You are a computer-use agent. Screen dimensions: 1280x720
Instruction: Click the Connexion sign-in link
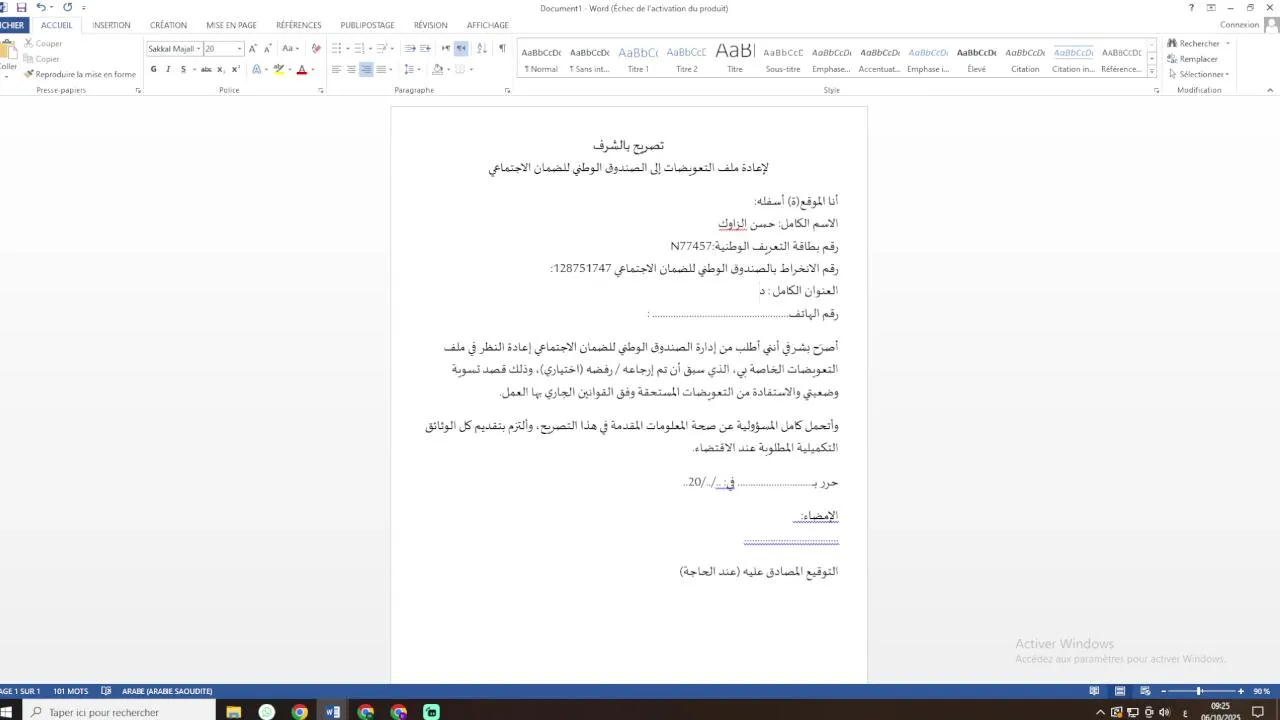(1239, 25)
